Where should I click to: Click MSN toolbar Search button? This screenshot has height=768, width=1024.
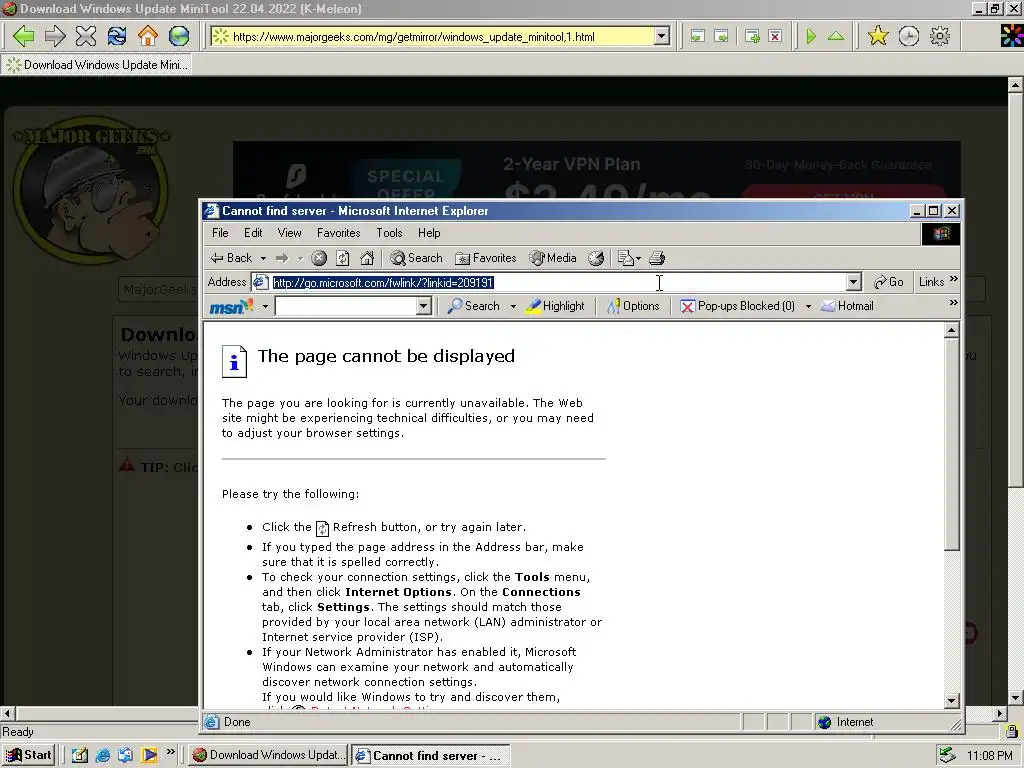pyautogui.click(x=473, y=306)
